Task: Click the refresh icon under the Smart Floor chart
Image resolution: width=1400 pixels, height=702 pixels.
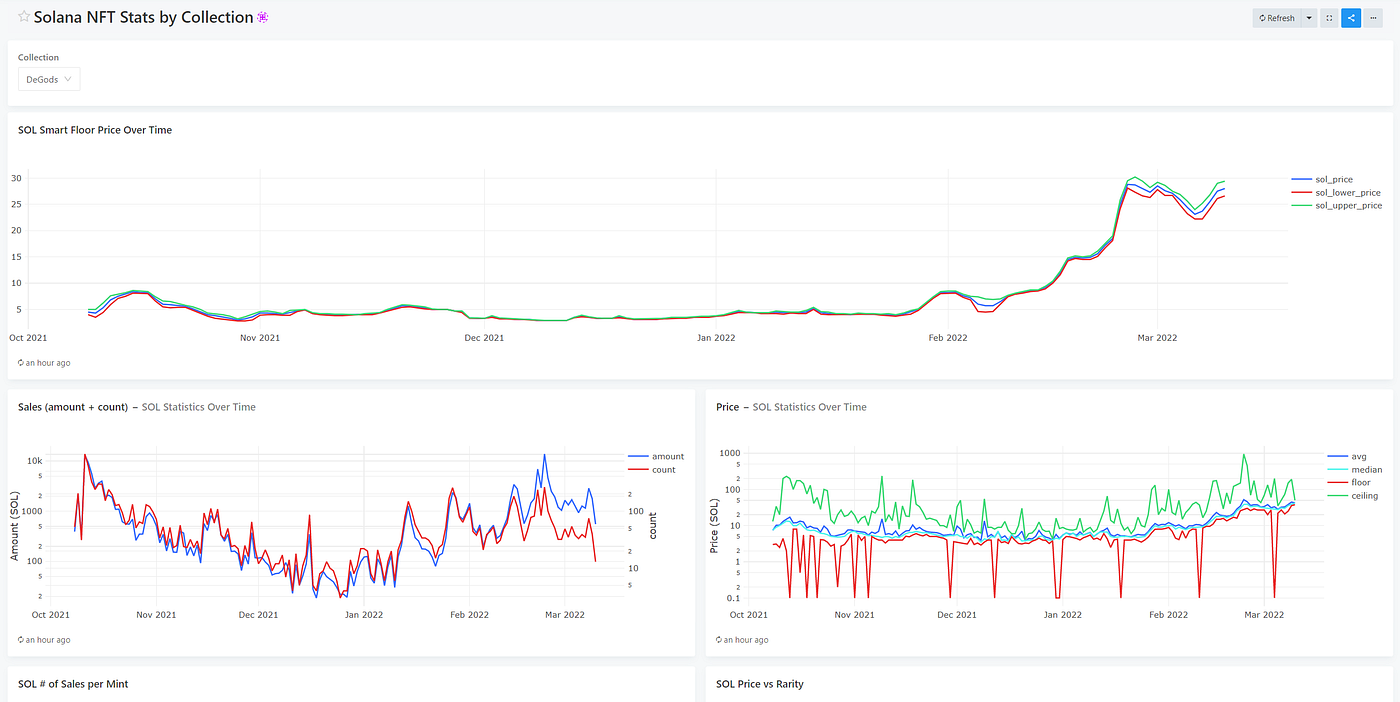Action: [x=21, y=363]
